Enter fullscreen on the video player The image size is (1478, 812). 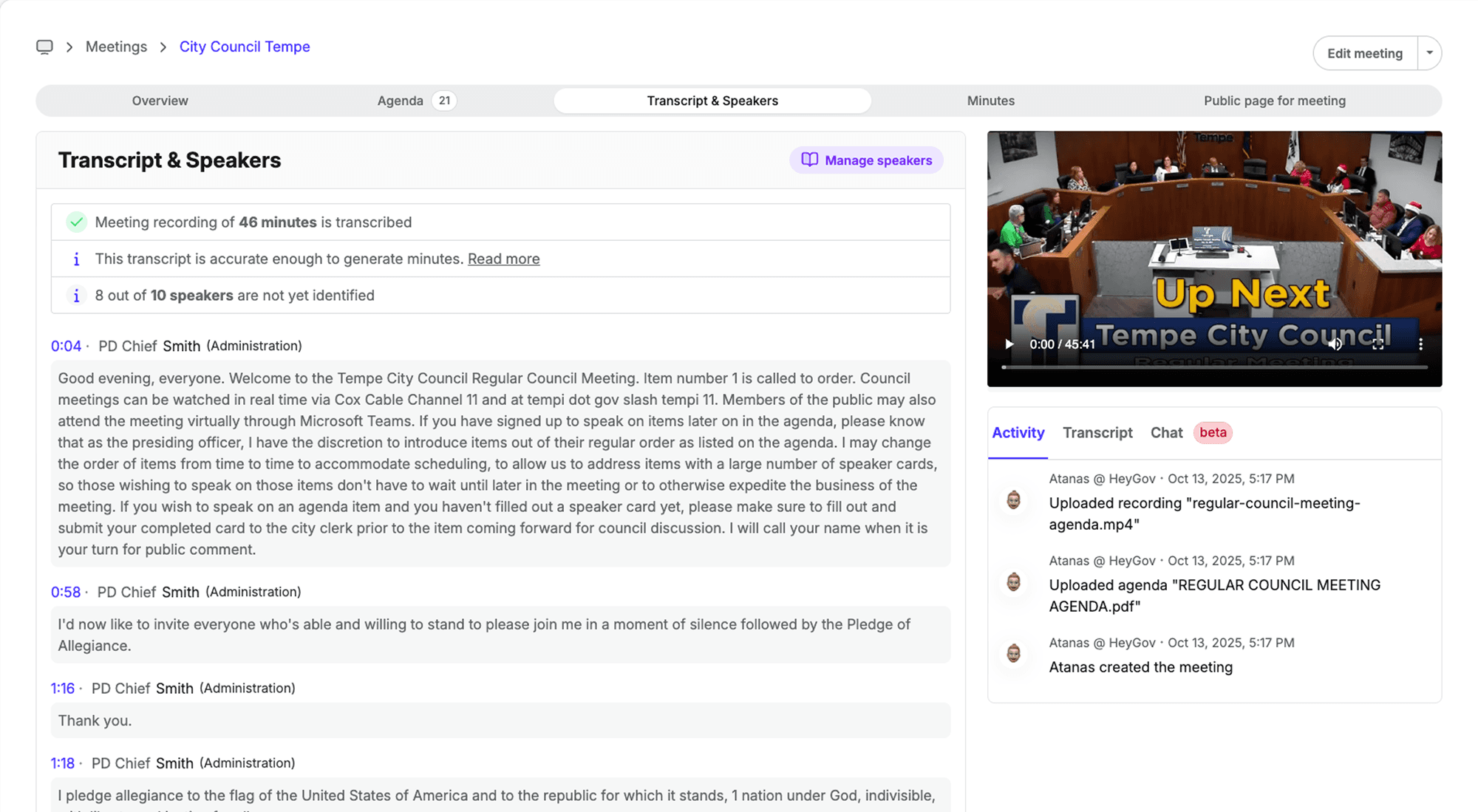1377,344
